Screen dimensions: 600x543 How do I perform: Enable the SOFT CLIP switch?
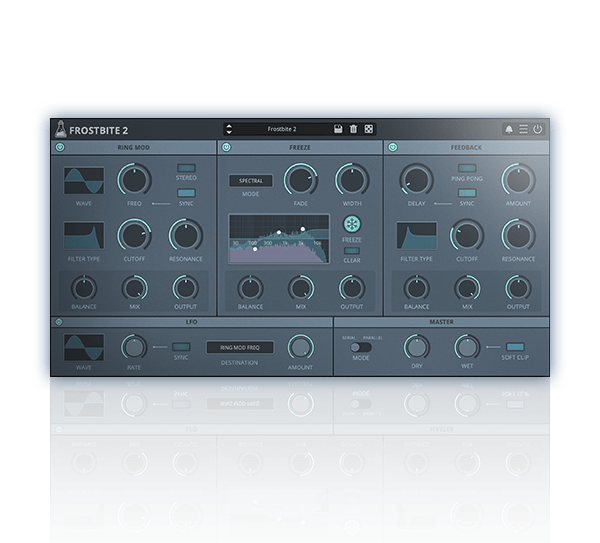(x=515, y=347)
